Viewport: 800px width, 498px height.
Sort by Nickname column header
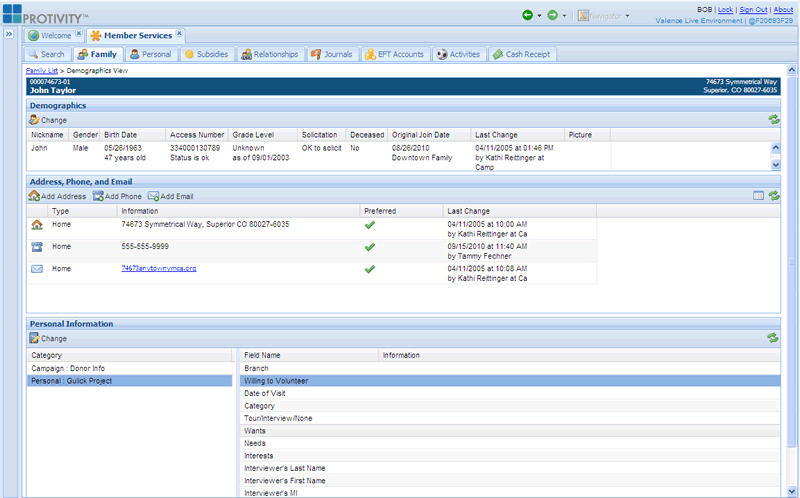[47, 135]
